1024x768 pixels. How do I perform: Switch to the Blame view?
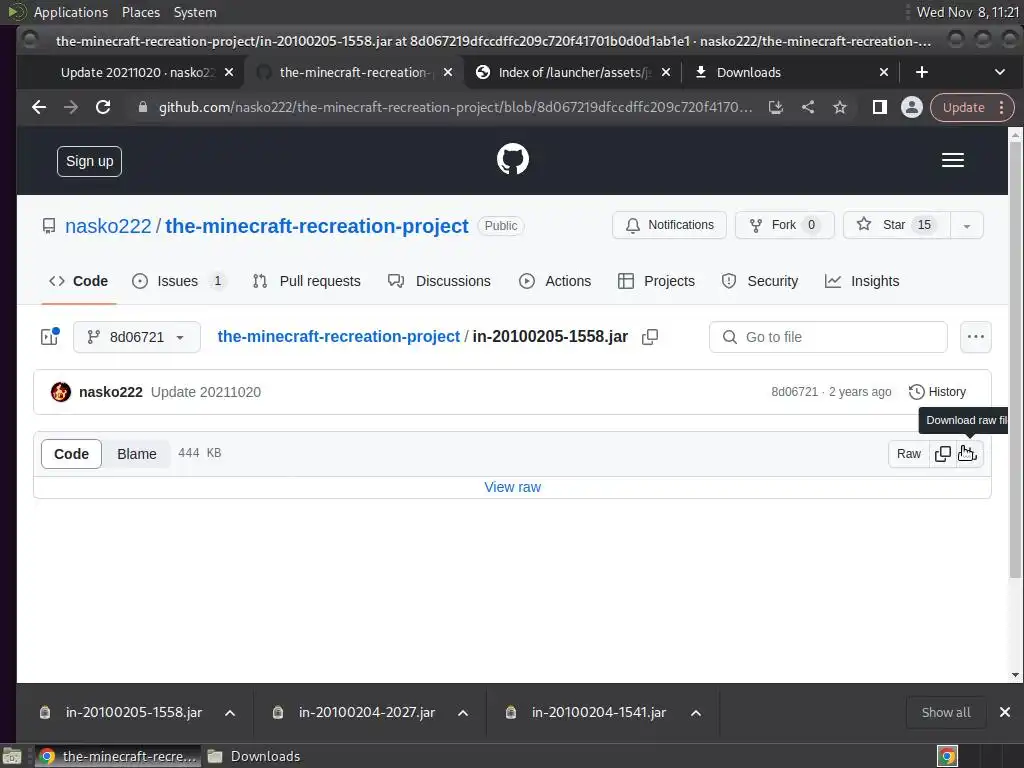(136, 454)
